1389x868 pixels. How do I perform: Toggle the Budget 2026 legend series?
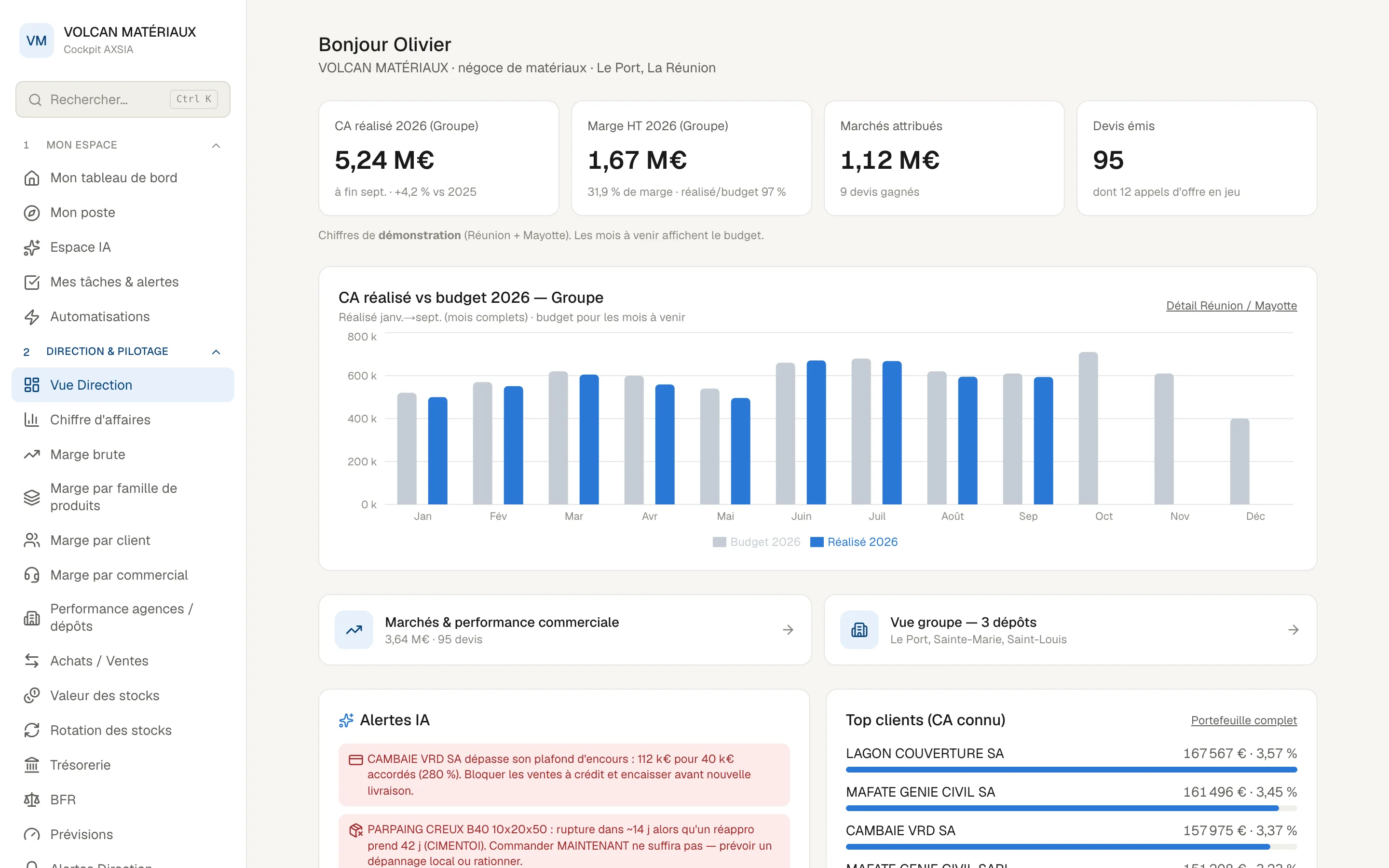point(757,542)
